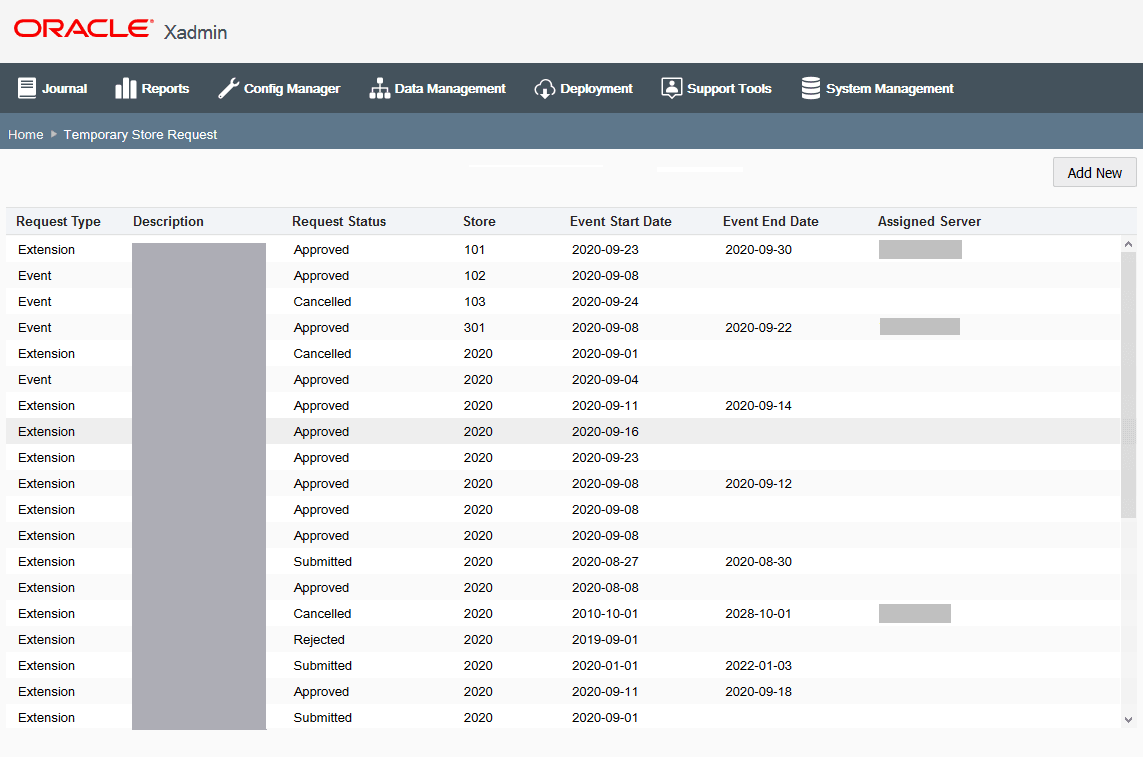Select the row with end date 2028-10-01
1143x757 pixels.
coord(563,613)
